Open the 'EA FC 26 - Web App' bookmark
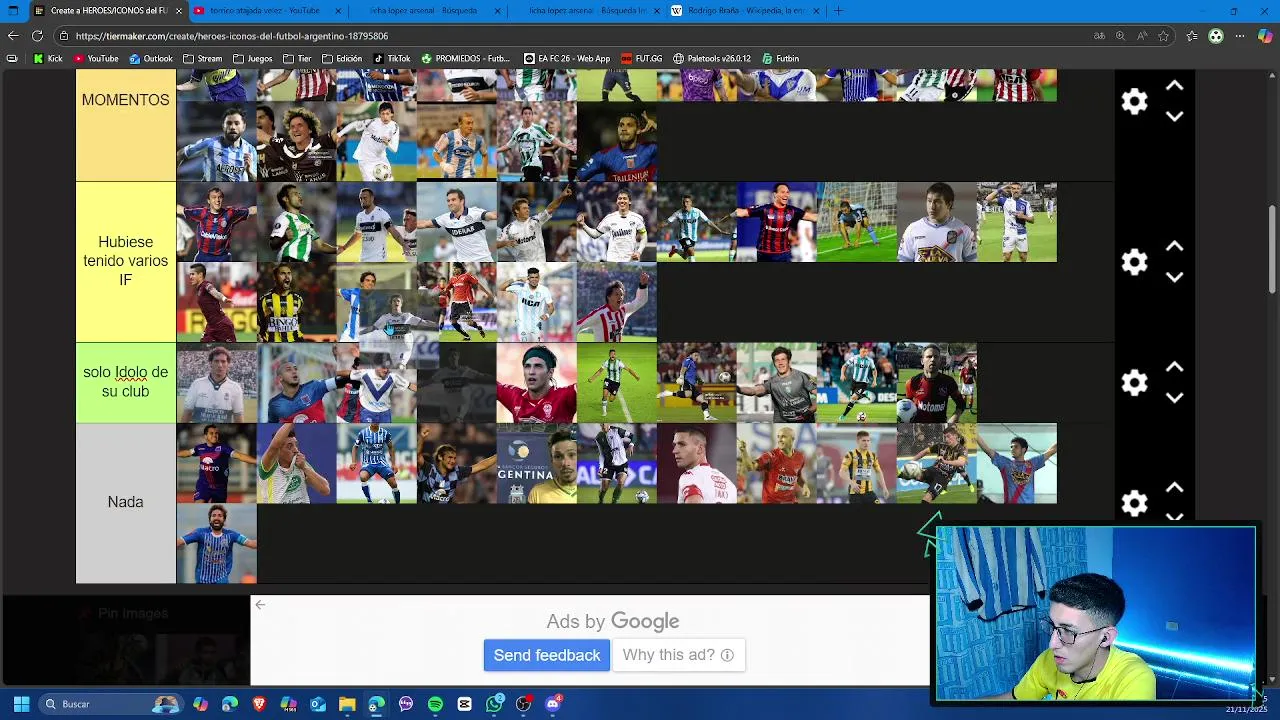 point(567,59)
